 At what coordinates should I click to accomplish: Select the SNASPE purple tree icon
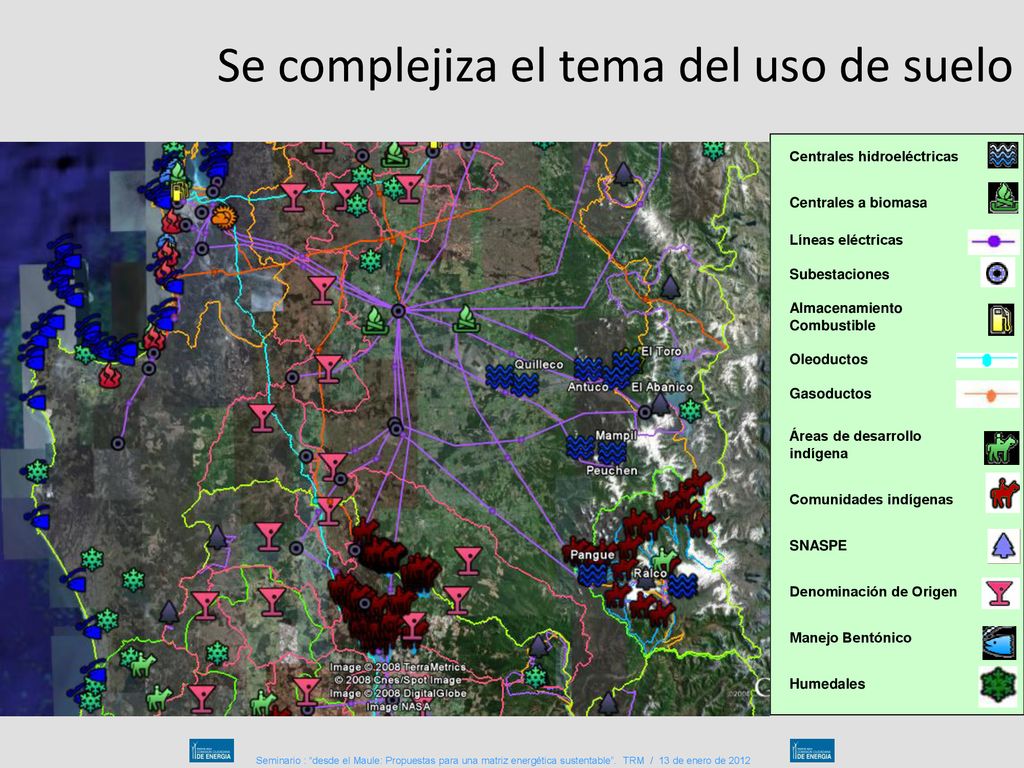pos(1003,545)
